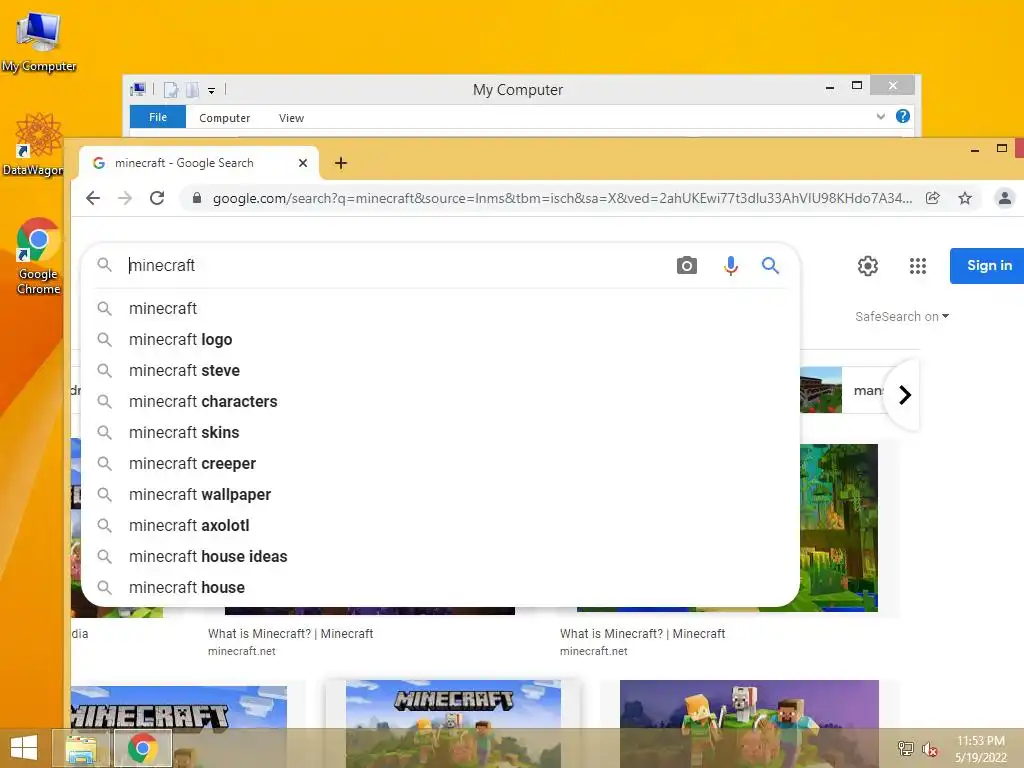Select suggestion "minecraft steve"
Viewport: 1024px width, 768px height.
(440, 370)
